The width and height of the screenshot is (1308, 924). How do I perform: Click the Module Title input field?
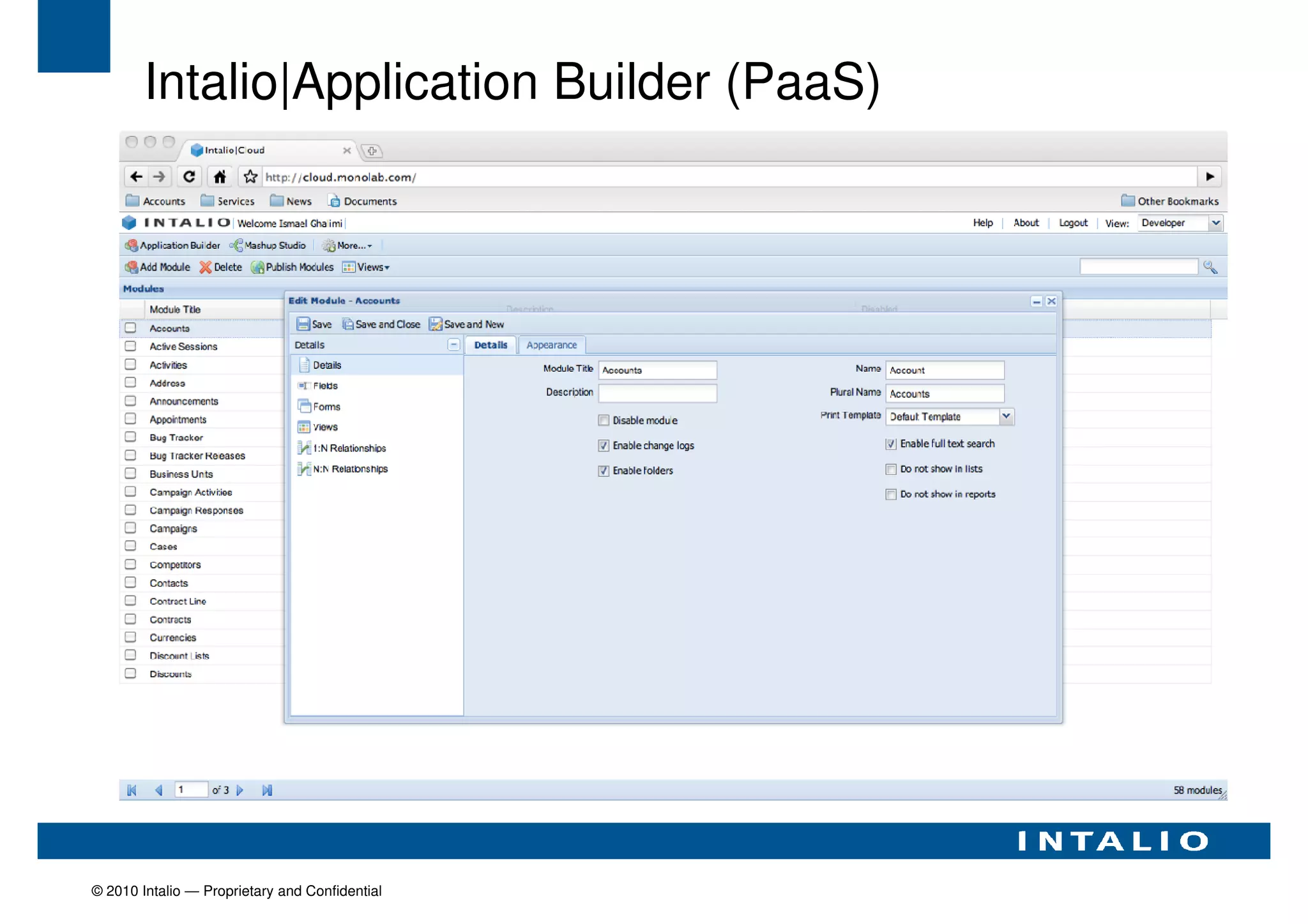pos(658,370)
